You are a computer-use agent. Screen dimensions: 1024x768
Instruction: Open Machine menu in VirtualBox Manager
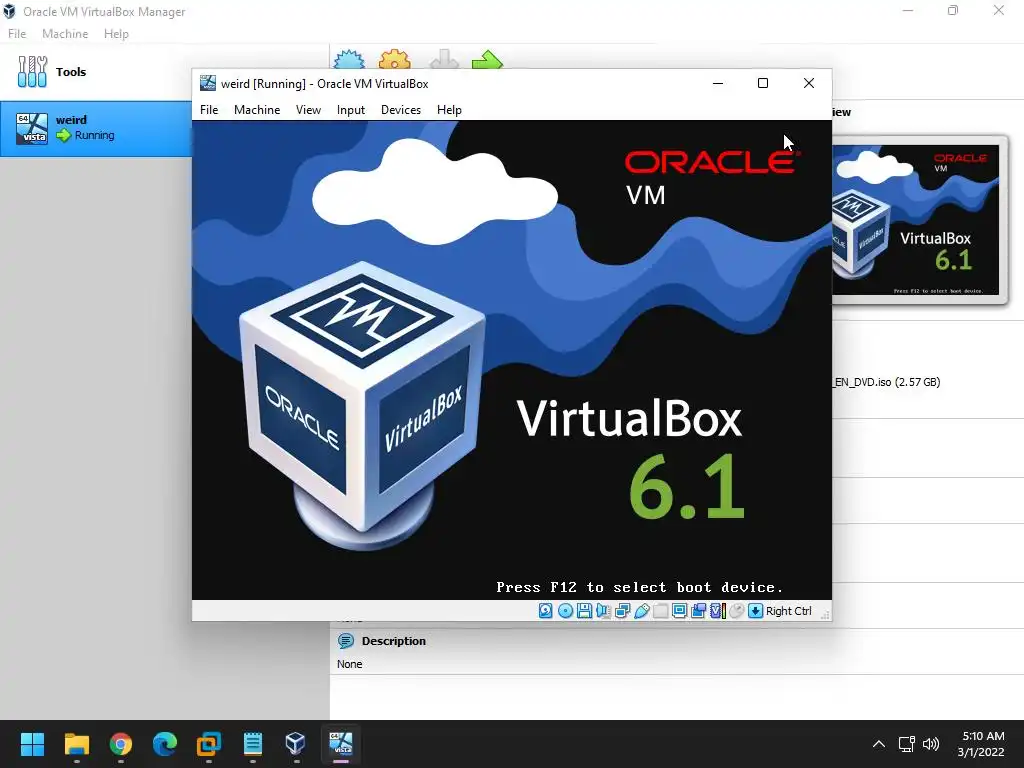(x=65, y=34)
